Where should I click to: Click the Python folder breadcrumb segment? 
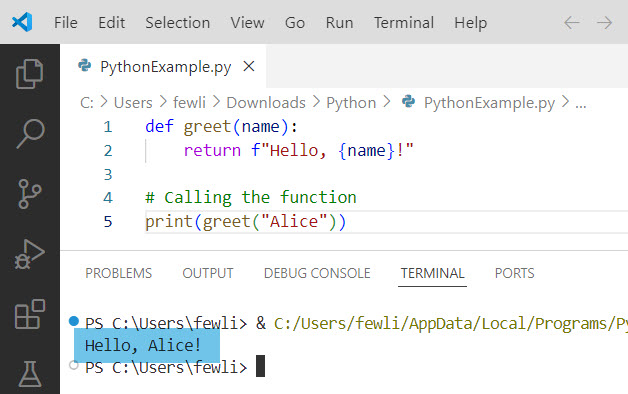point(351,103)
